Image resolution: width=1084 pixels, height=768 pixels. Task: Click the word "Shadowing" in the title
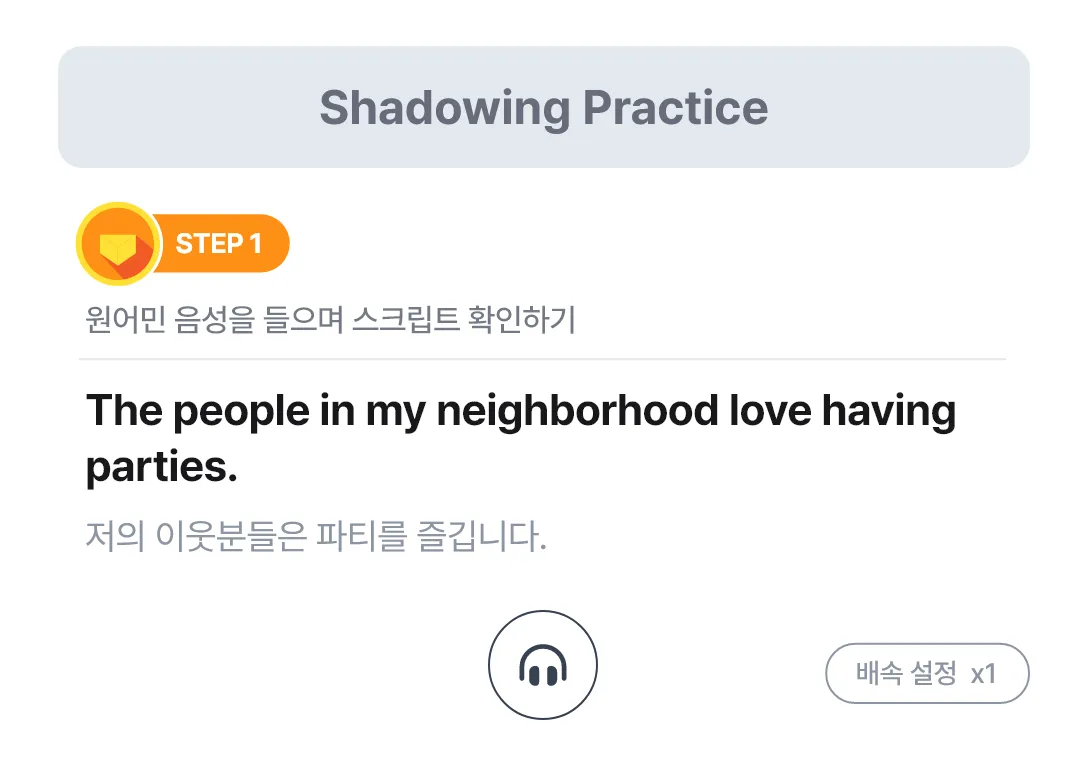click(444, 107)
